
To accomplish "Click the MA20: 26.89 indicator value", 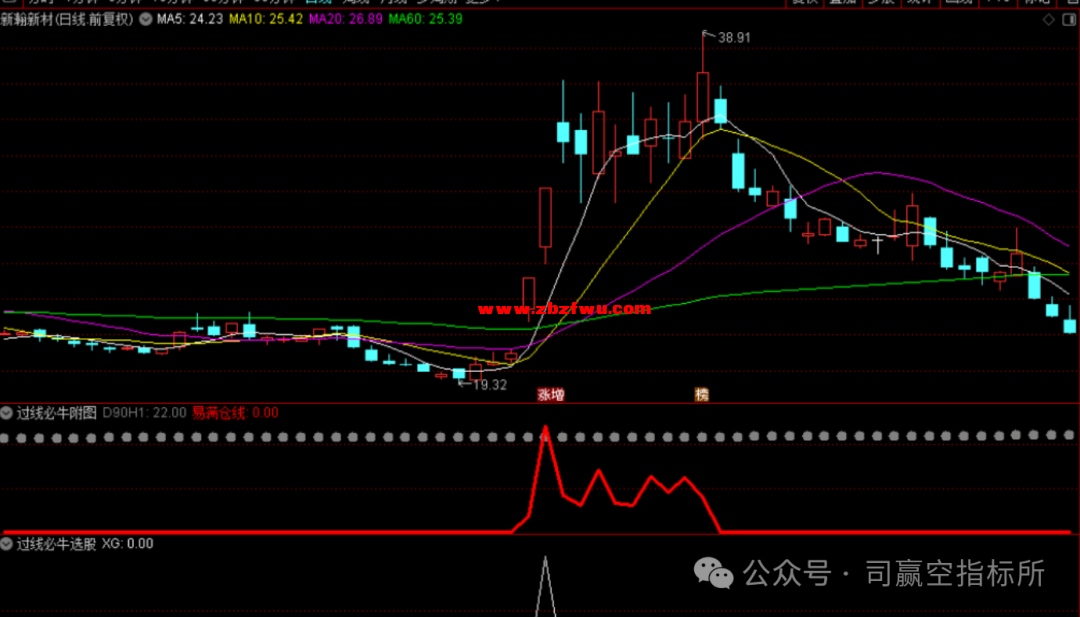I will pos(346,19).
